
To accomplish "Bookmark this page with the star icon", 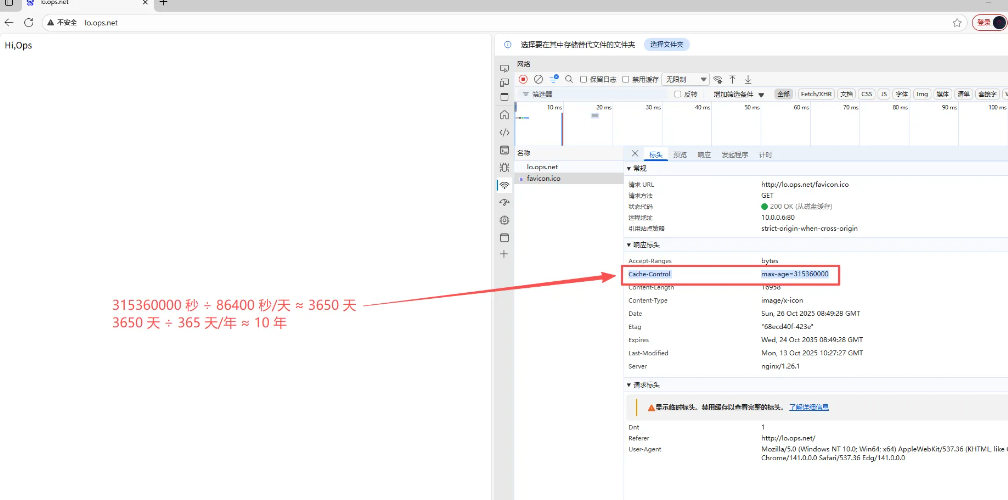I will click(x=957, y=22).
